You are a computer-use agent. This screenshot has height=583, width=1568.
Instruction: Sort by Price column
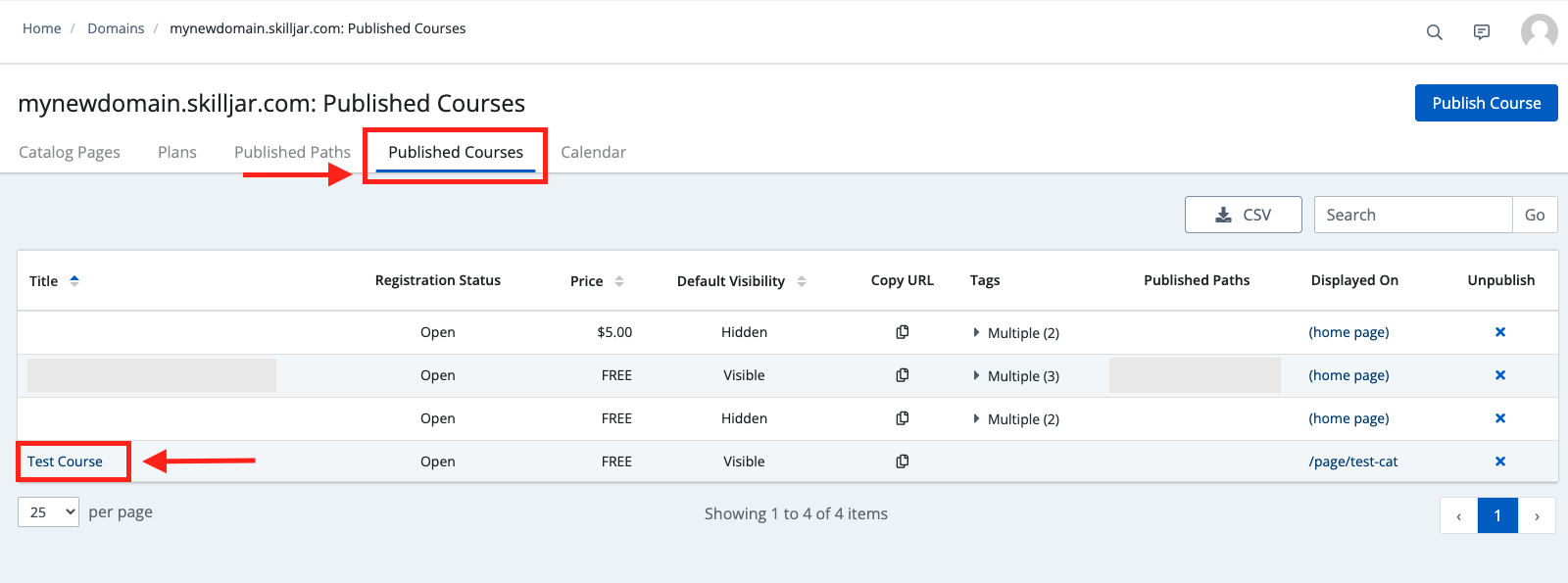(618, 281)
